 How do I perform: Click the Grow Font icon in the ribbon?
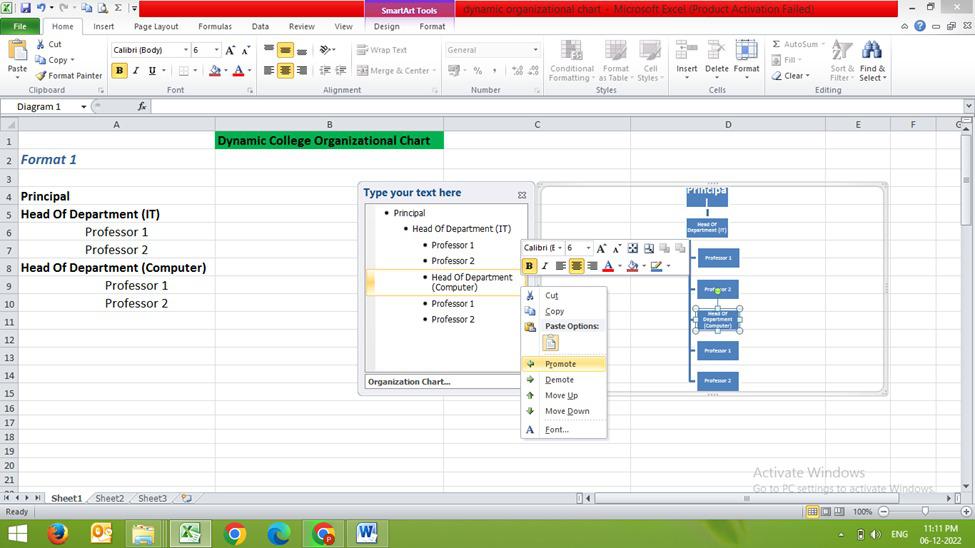pos(230,50)
